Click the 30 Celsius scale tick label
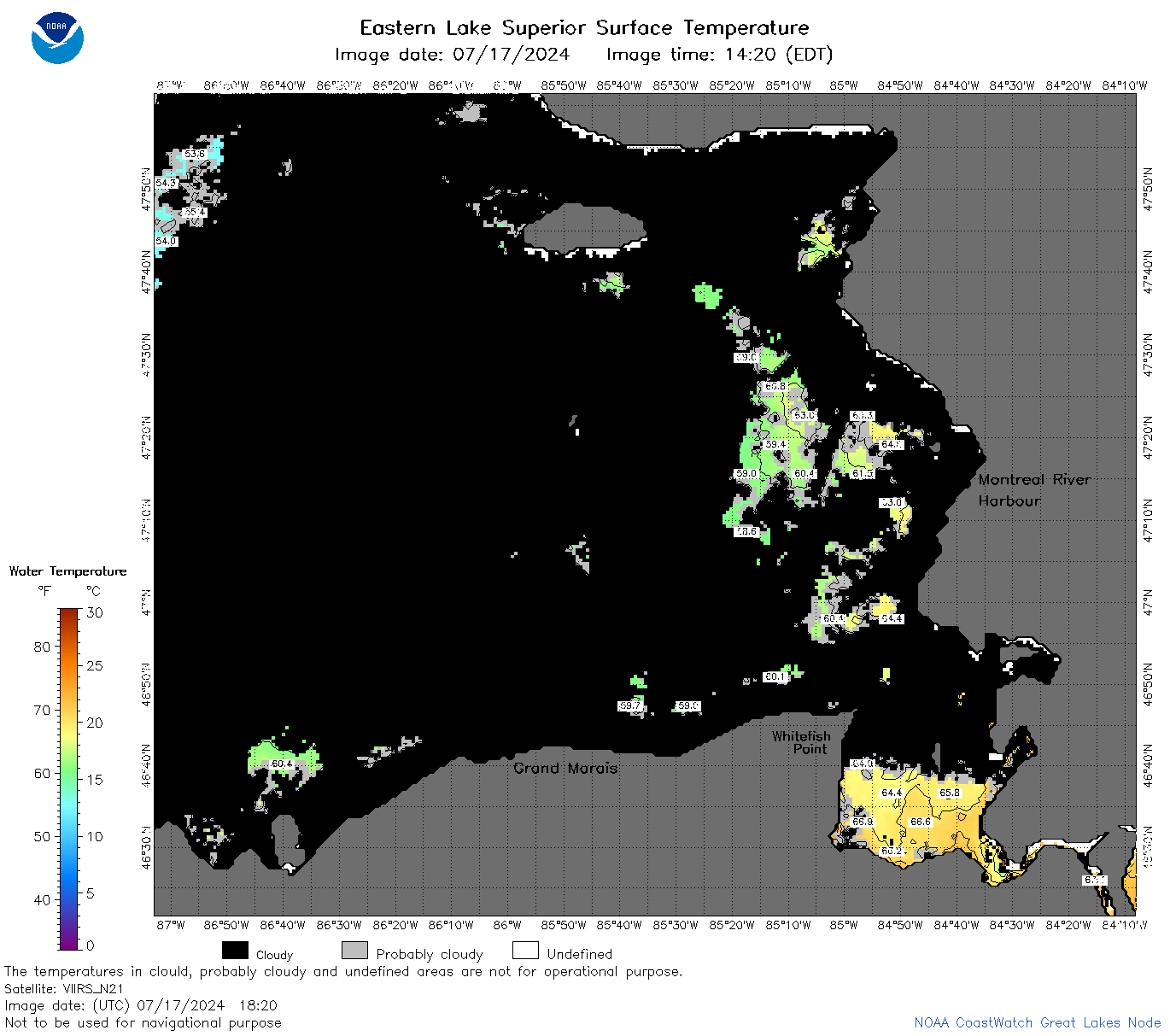1170x1036 pixels. coord(95,612)
